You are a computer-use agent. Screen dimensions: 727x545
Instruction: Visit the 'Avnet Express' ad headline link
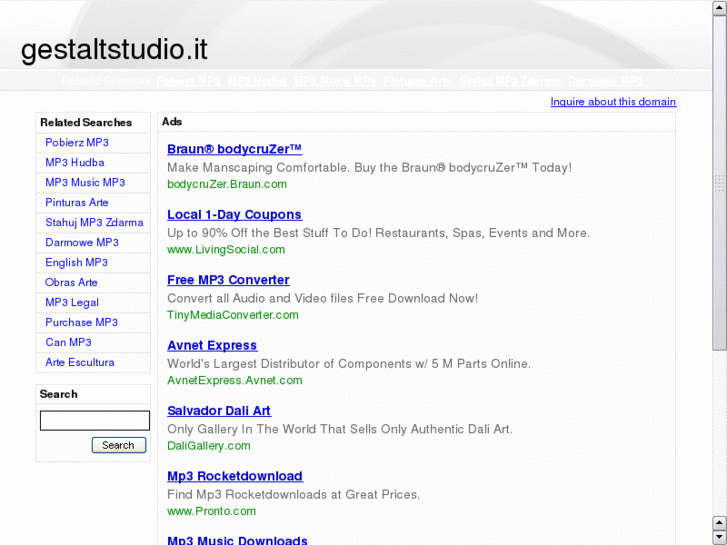coord(212,346)
